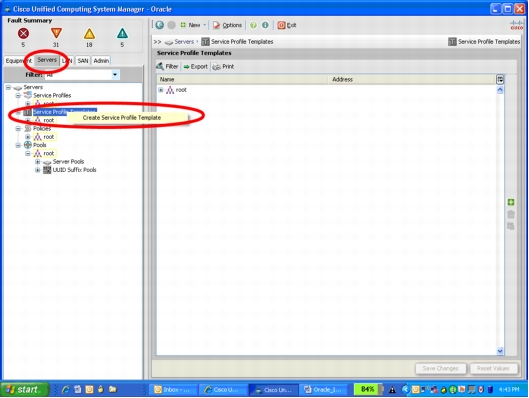This screenshot has width=529, height=398.
Task: Click the Exit toolbar button
Action: (287, 25)
